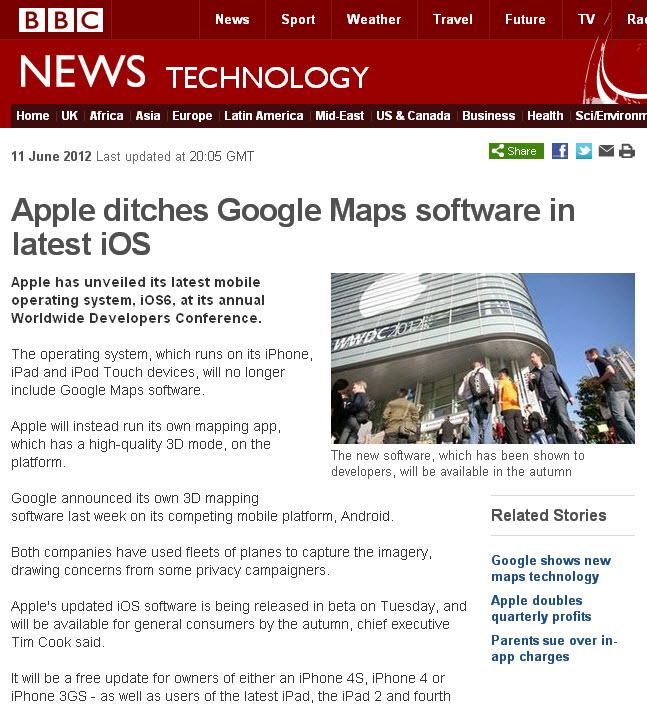Open Sport in the top navigation

pos(298,19)
